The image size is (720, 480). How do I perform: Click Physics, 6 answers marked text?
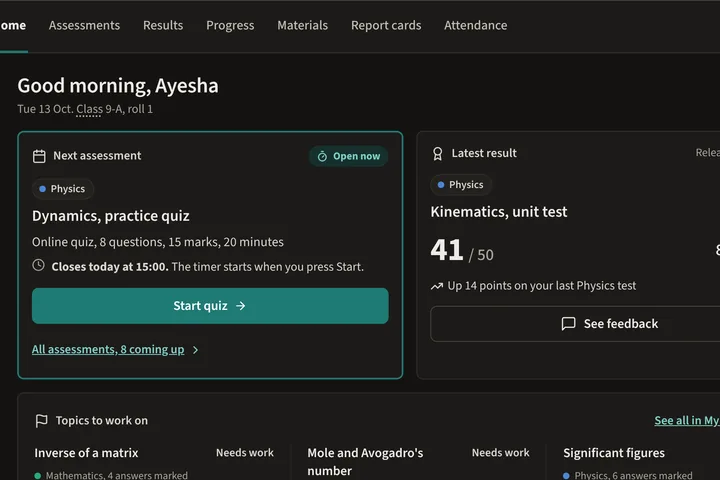[x=634, y=475]
